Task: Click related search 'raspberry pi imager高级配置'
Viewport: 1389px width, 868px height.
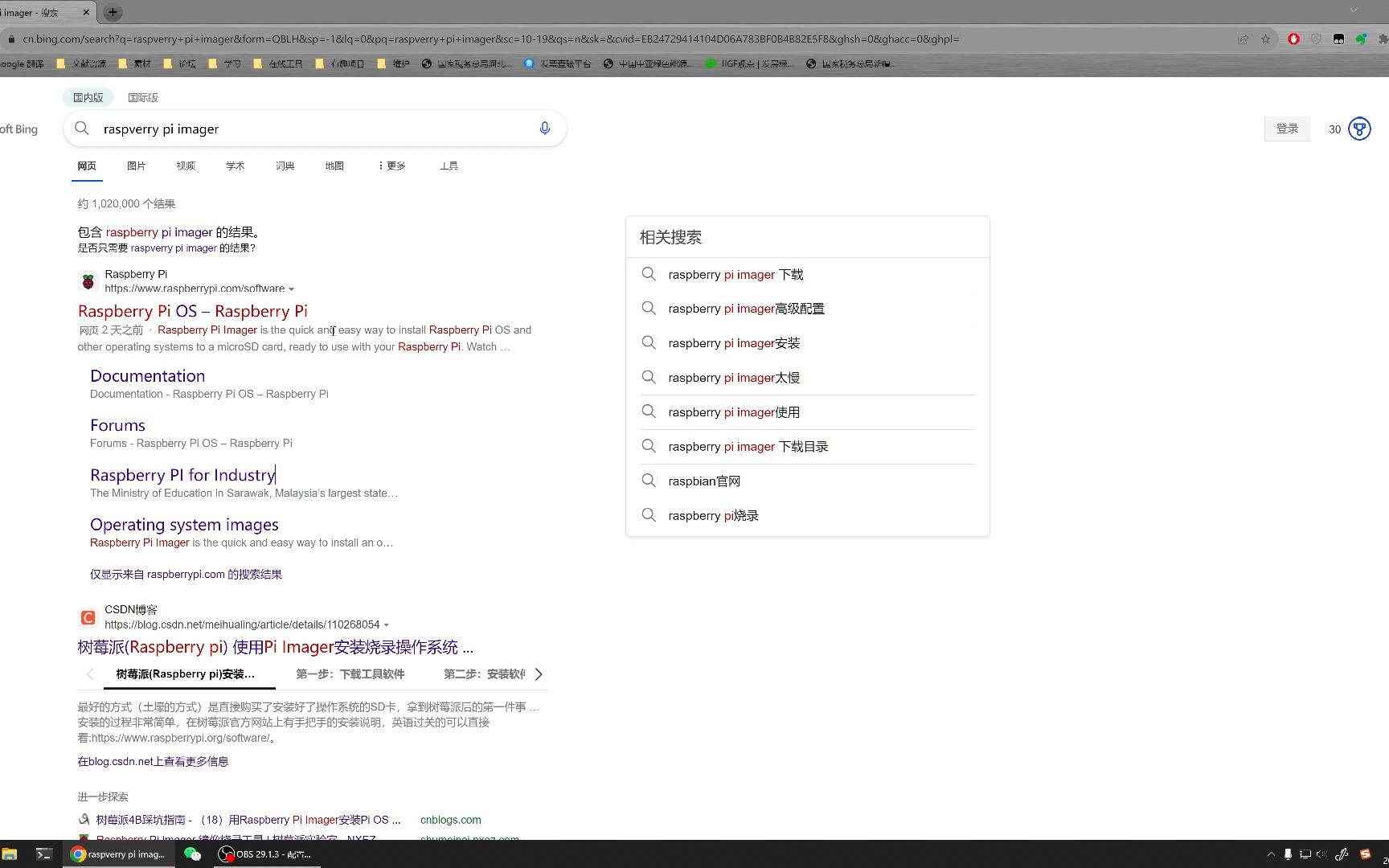Action: point(746,309)
